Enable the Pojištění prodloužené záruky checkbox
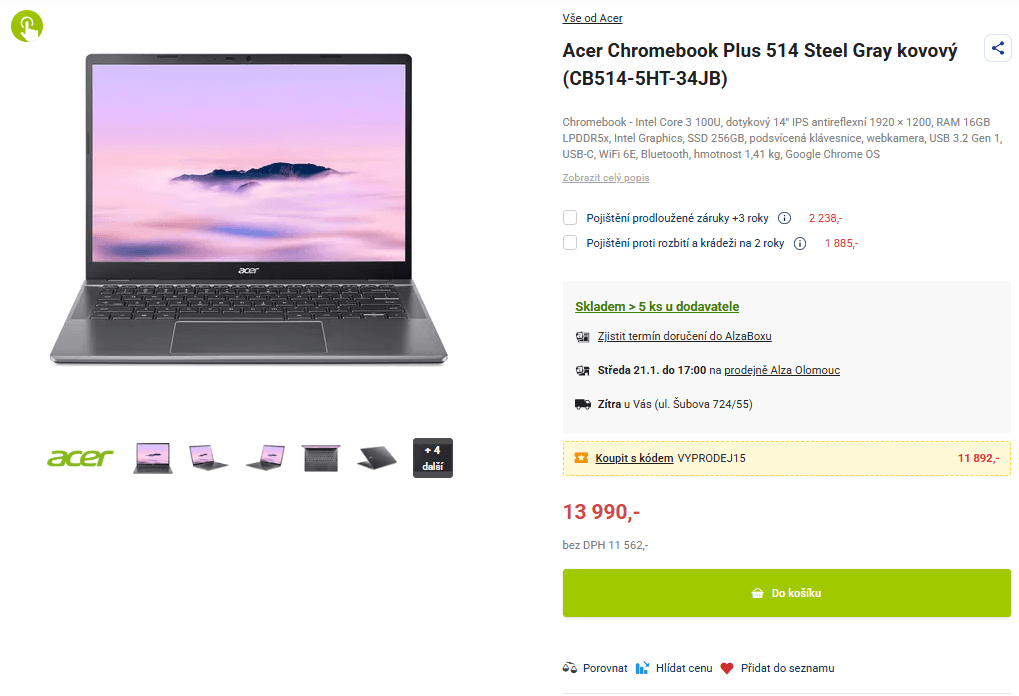This screenshot has width=1019, height=696. point(569,217)
